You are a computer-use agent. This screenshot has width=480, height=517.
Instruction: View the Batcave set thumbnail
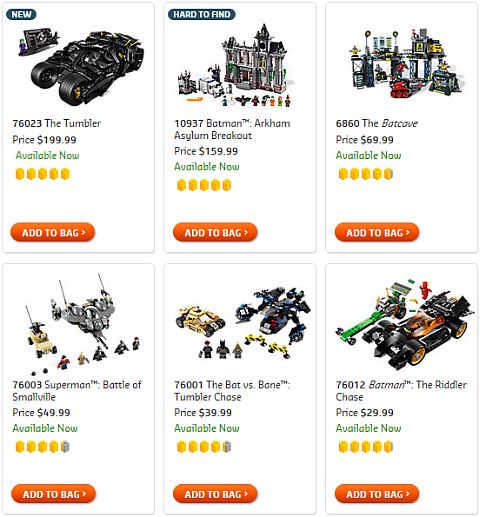[405, 63]
